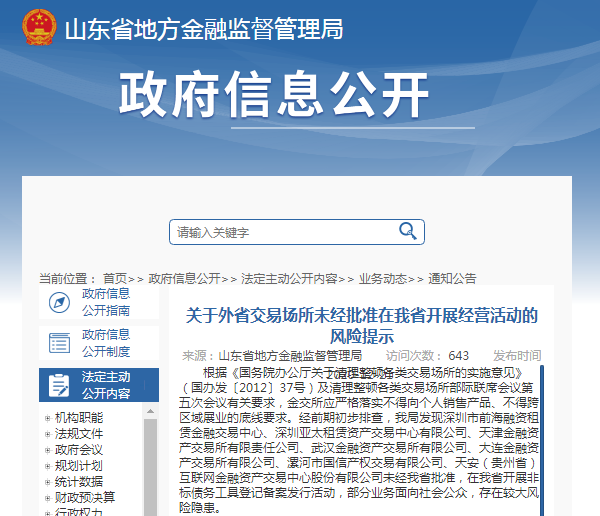
Task: Click the 发布时间 label
Action: point(517,356)
